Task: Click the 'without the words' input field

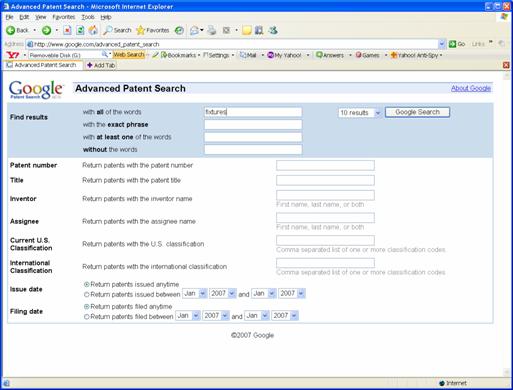Action: pos(253,149)
